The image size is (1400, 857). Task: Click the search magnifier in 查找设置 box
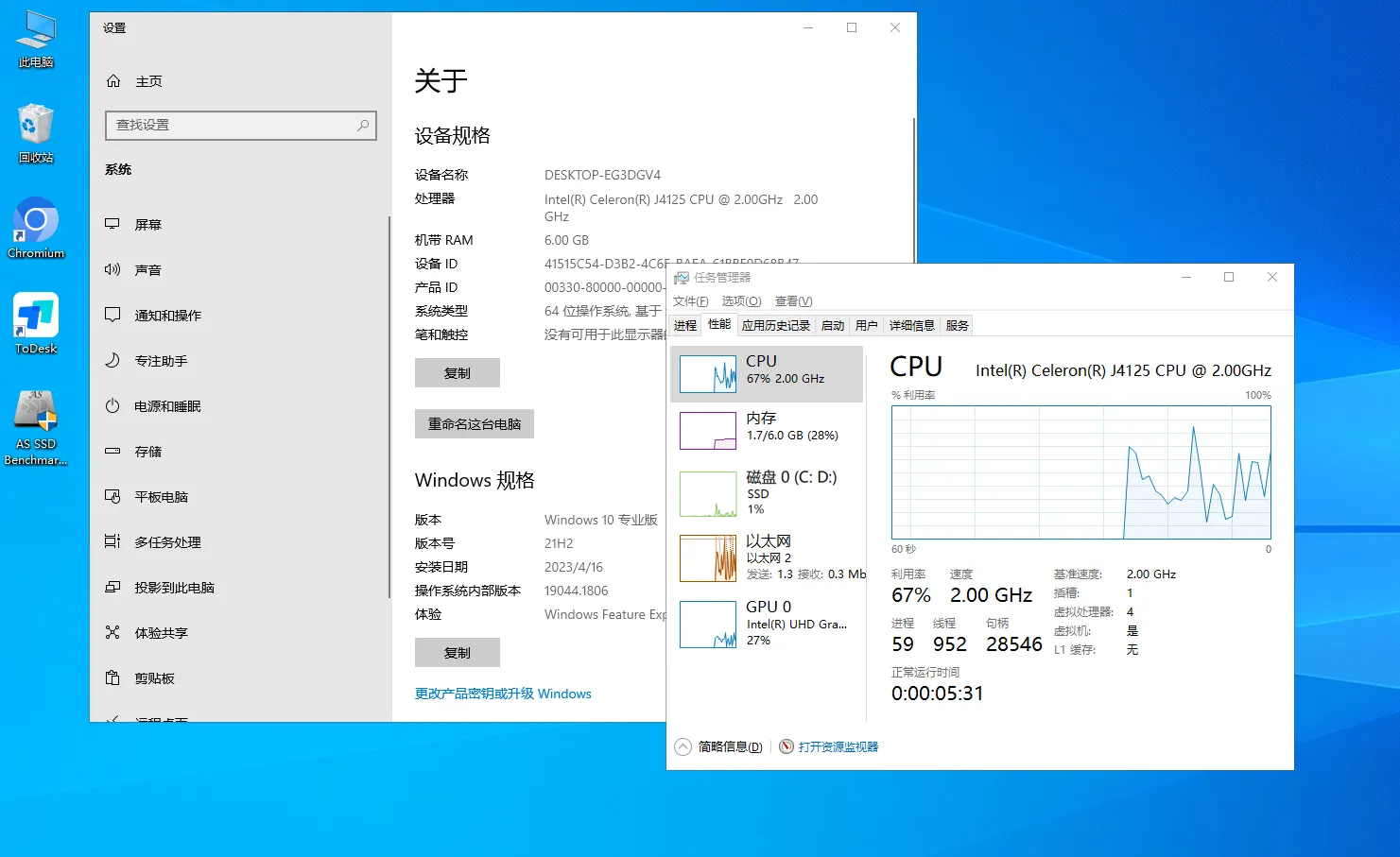[363, 125]
